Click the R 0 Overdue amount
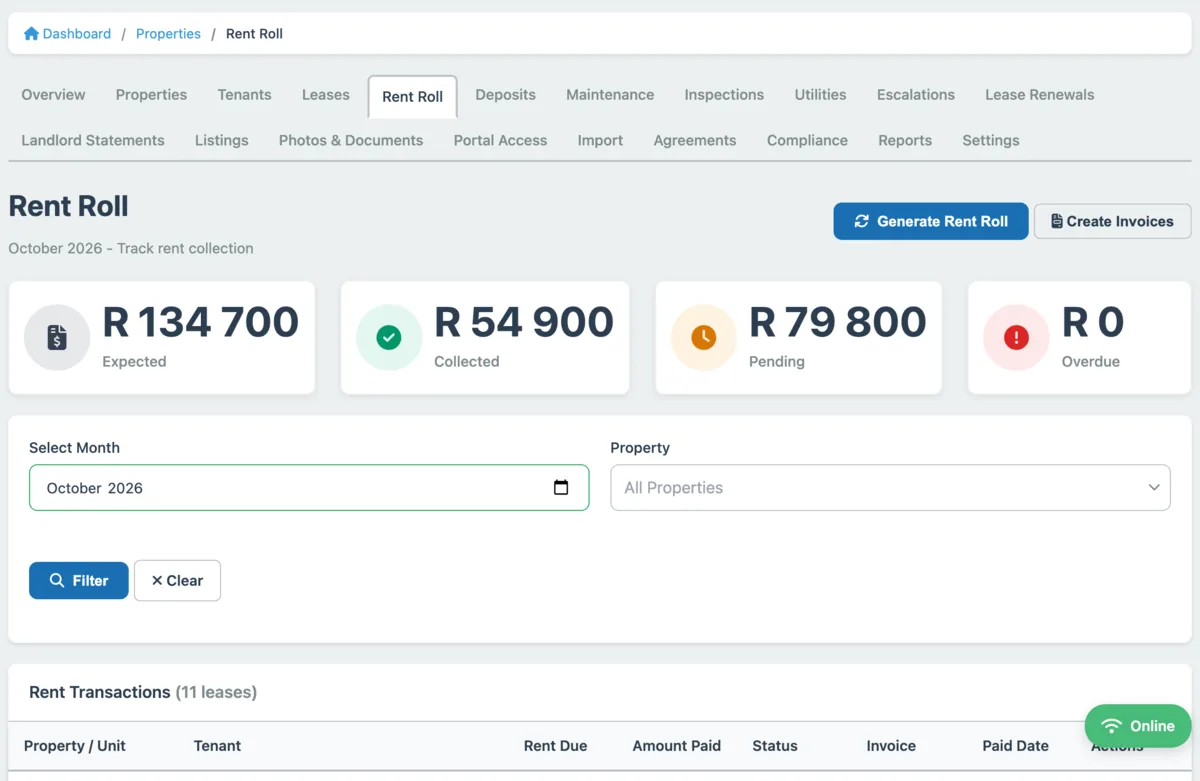 tap(1093, 322)
